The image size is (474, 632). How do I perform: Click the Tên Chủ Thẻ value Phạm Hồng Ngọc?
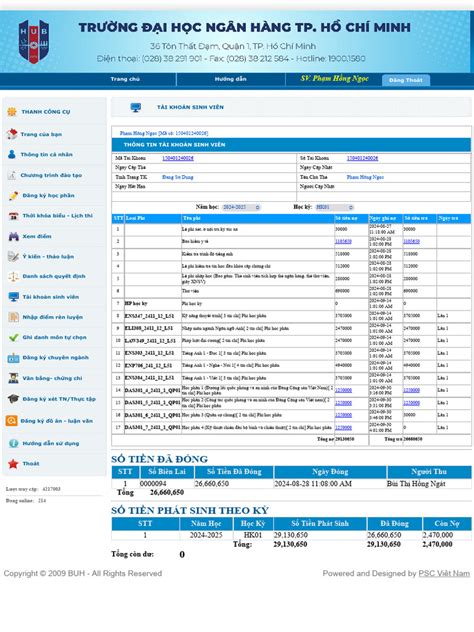pos(365,177)
